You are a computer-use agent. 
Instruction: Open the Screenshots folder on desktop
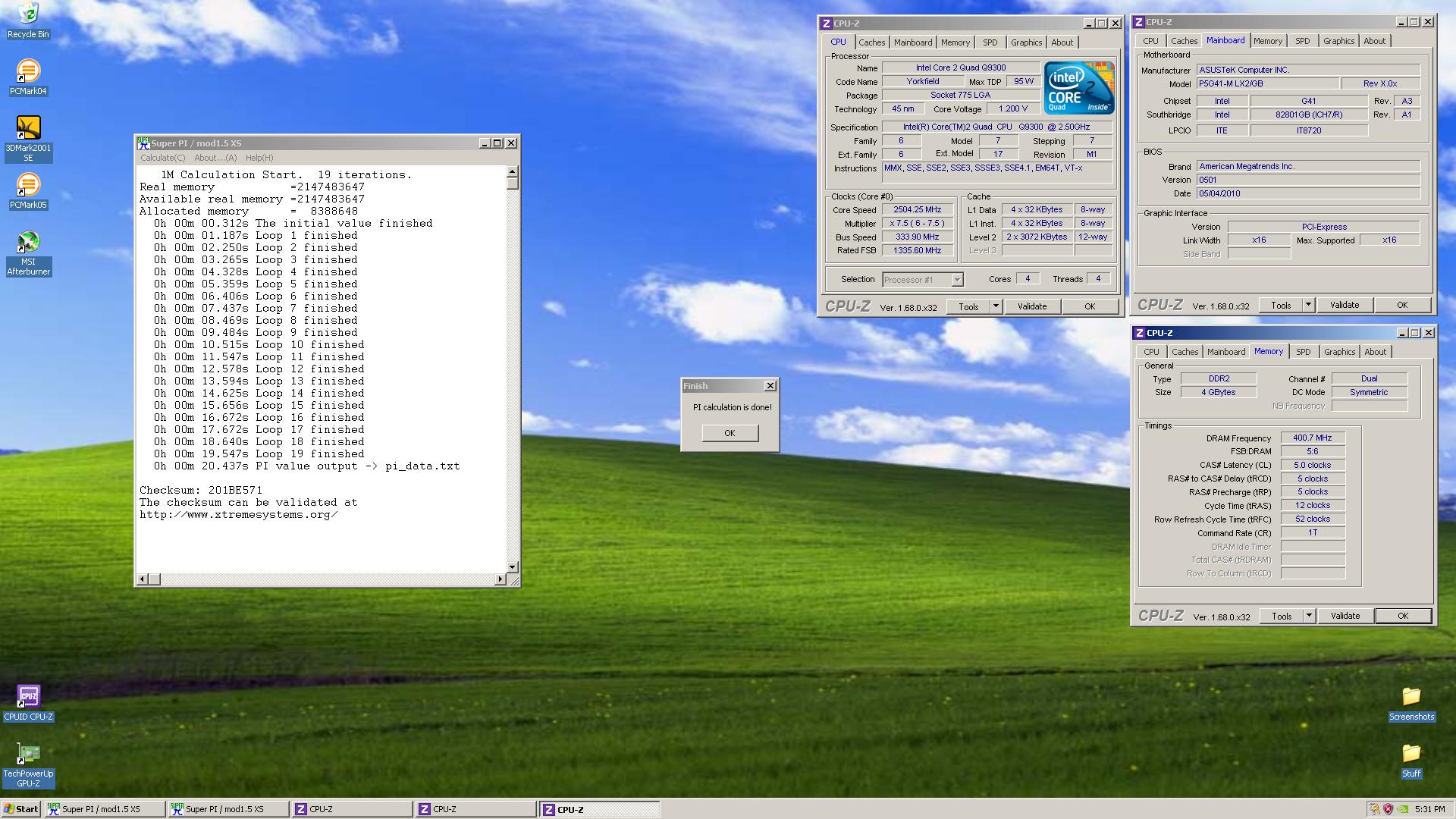[x=1411, y=703]
